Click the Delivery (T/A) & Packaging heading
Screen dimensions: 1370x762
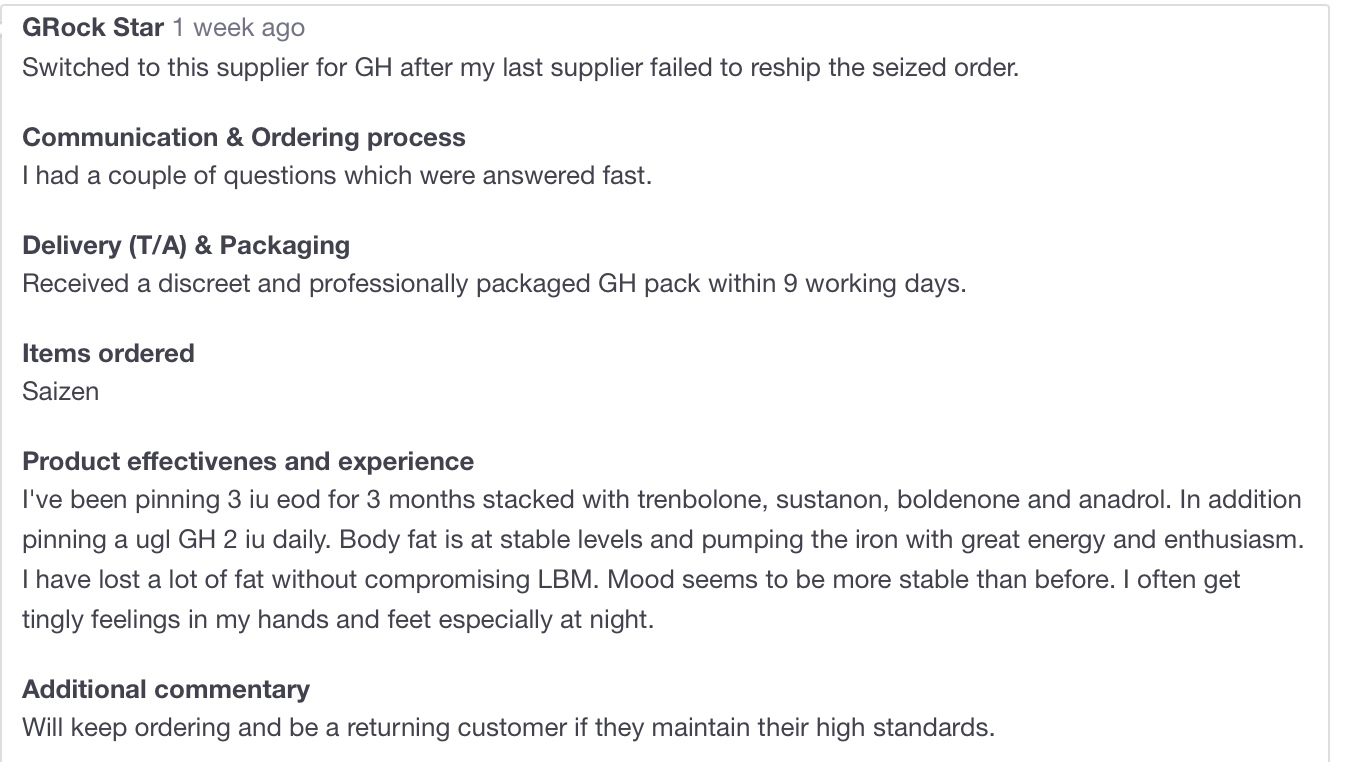point(186,245)
